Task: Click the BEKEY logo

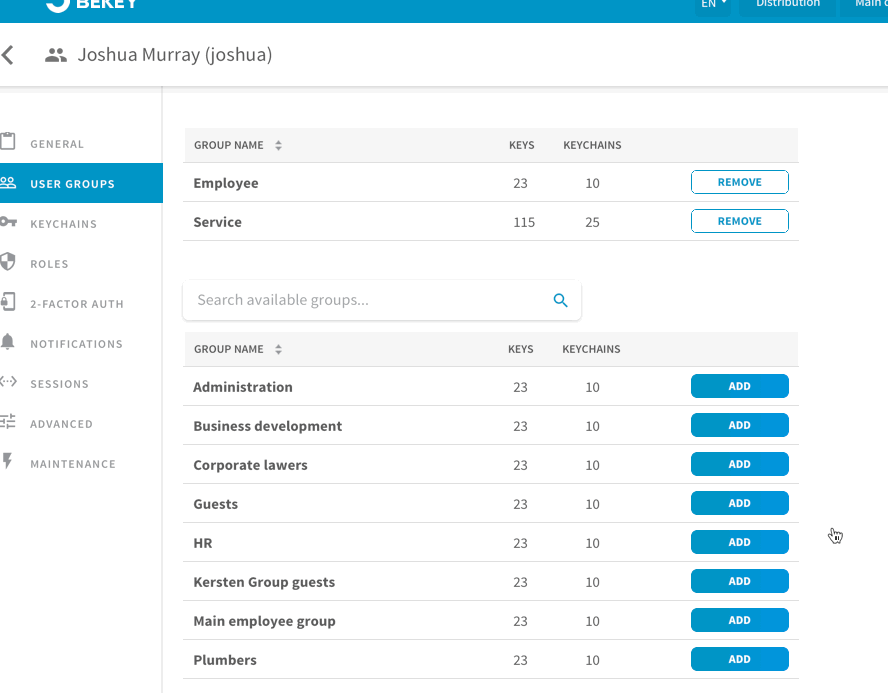Action: 92,5
